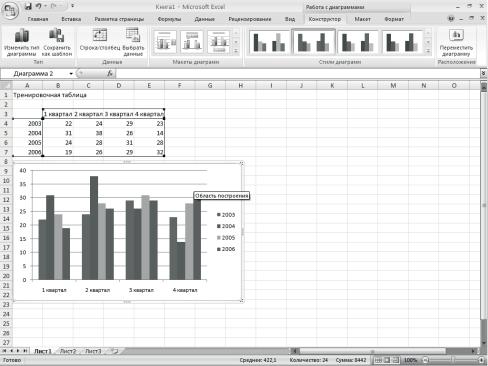Switch to the Формат chart tab
This screenshot has height=366, width=488.
(x=394, y=19)
